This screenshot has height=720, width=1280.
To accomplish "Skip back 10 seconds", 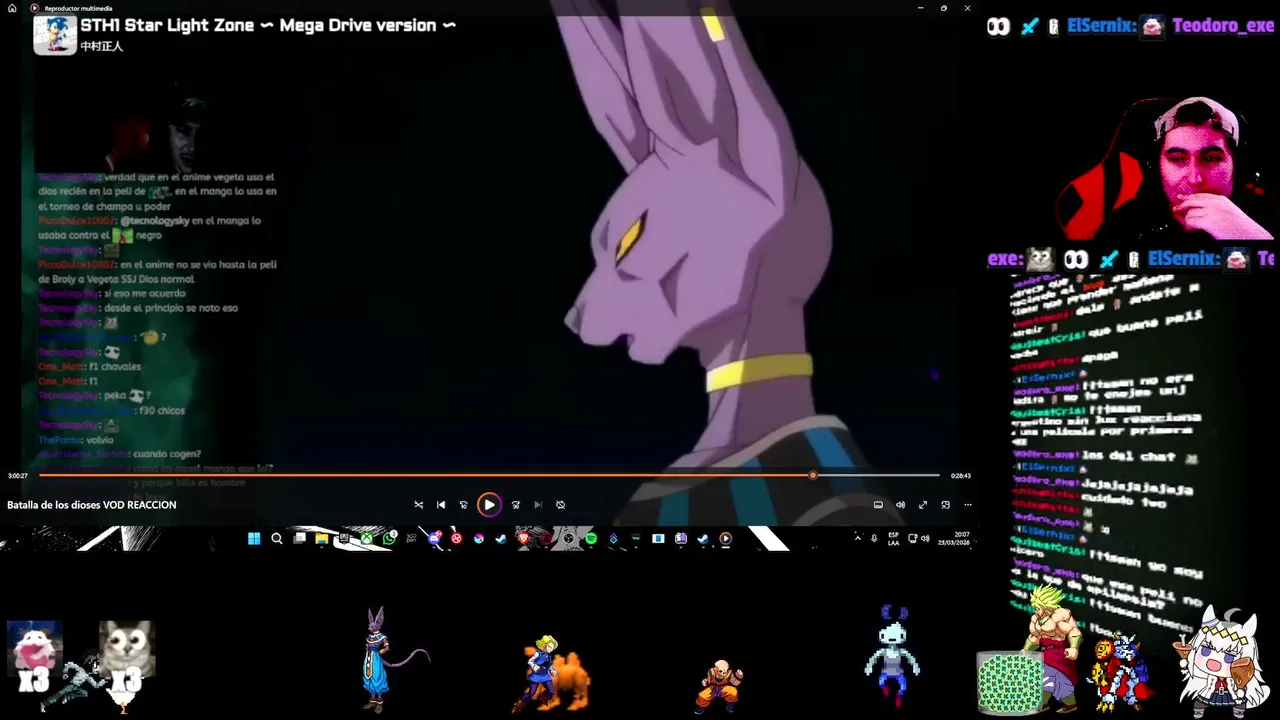I will click(x=463, y=505).
